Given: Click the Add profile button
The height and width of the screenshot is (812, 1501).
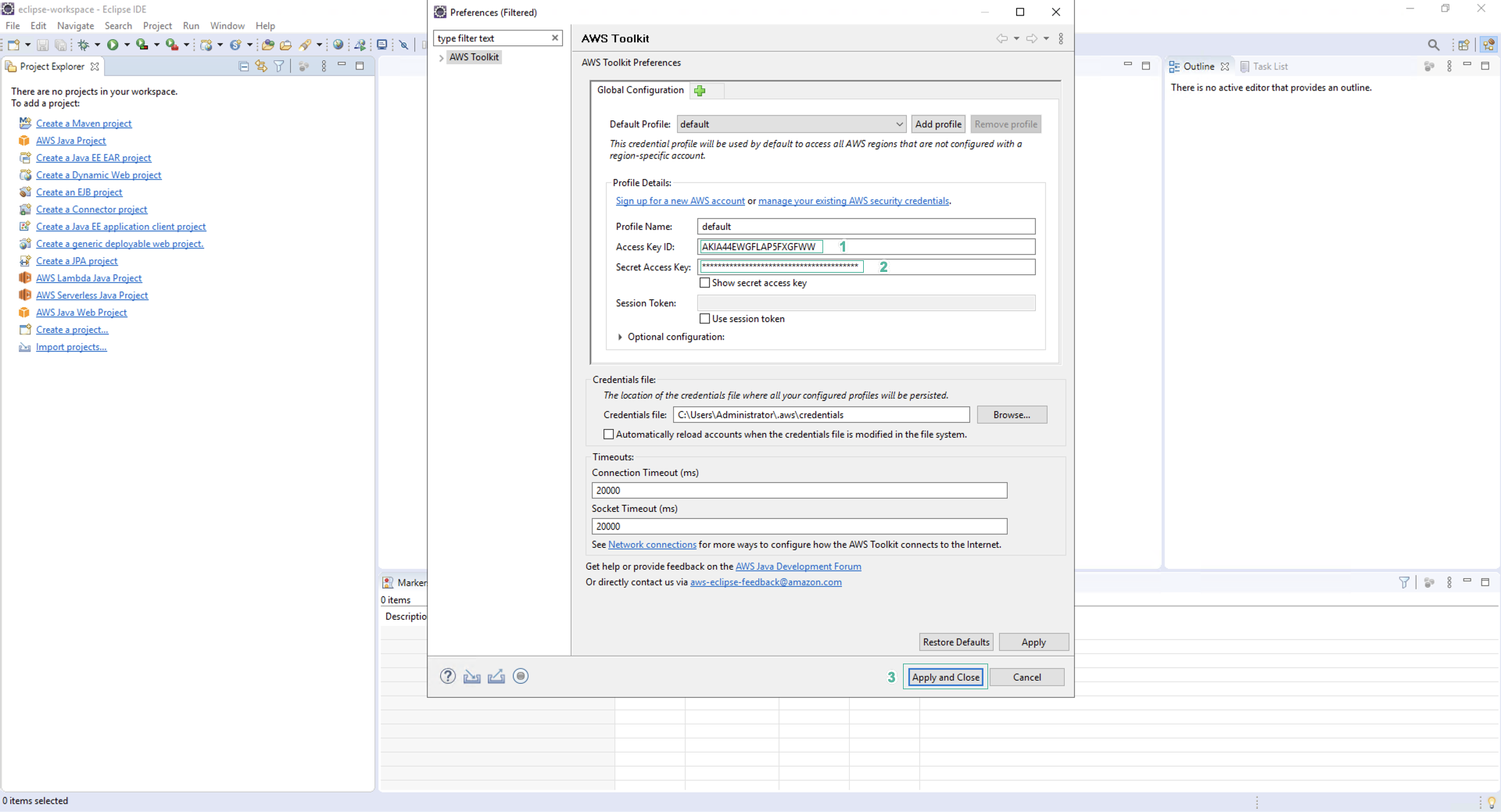Looking at the screenshot, I should tap(938, 124).
